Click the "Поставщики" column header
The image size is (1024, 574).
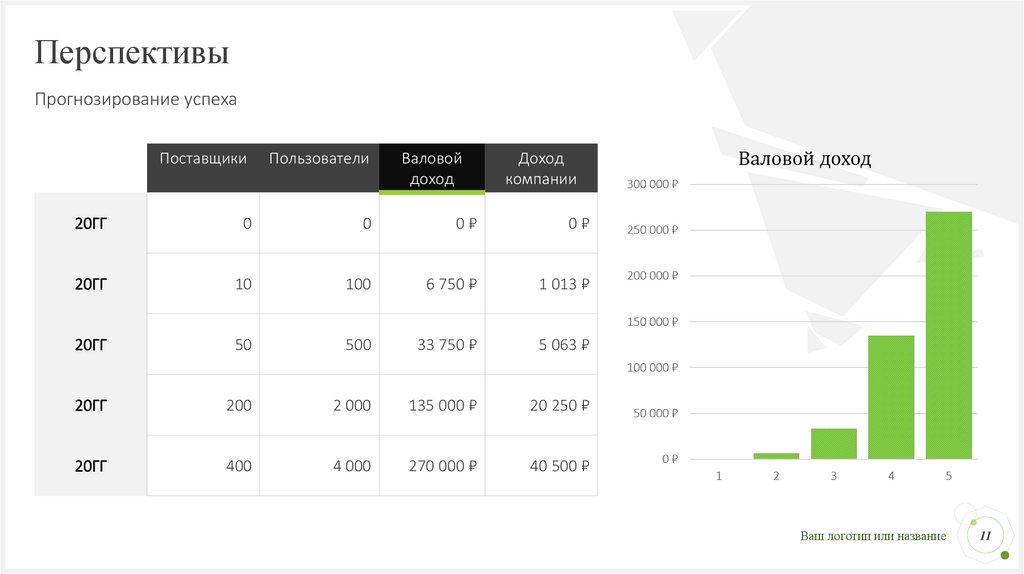[x=203, y=159]
